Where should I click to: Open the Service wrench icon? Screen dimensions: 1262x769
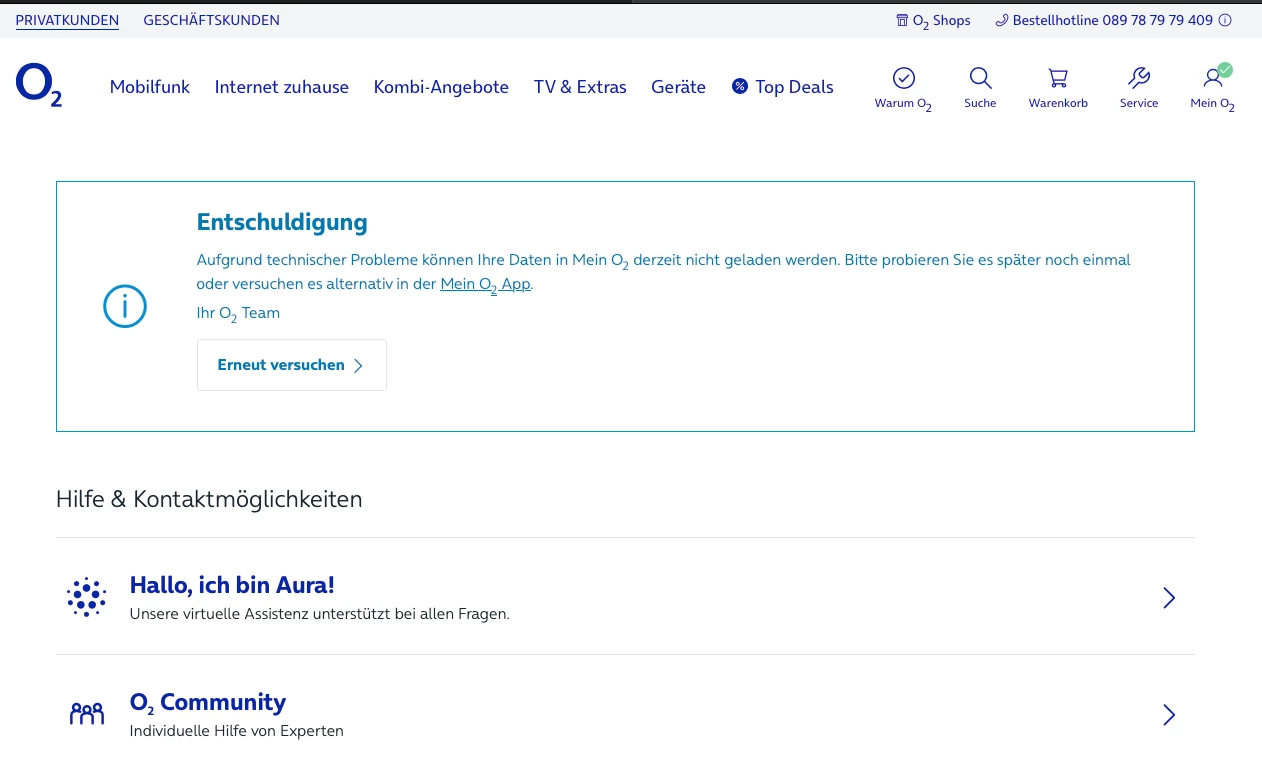point(1139,78)
